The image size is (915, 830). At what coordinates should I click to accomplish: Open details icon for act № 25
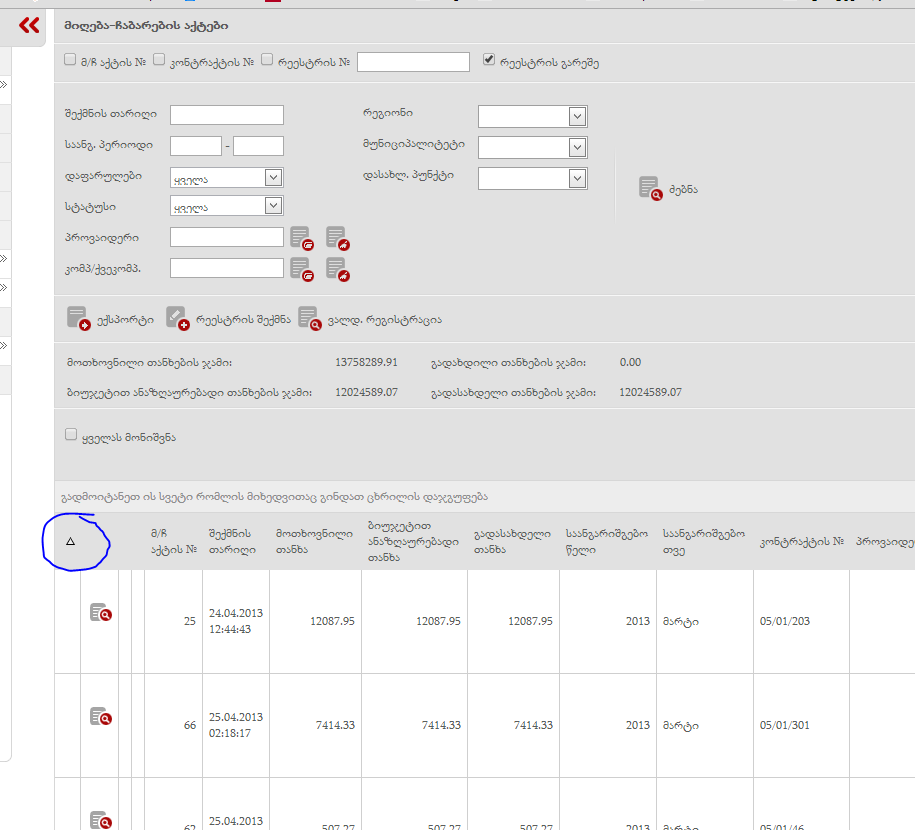coord(100,613)
